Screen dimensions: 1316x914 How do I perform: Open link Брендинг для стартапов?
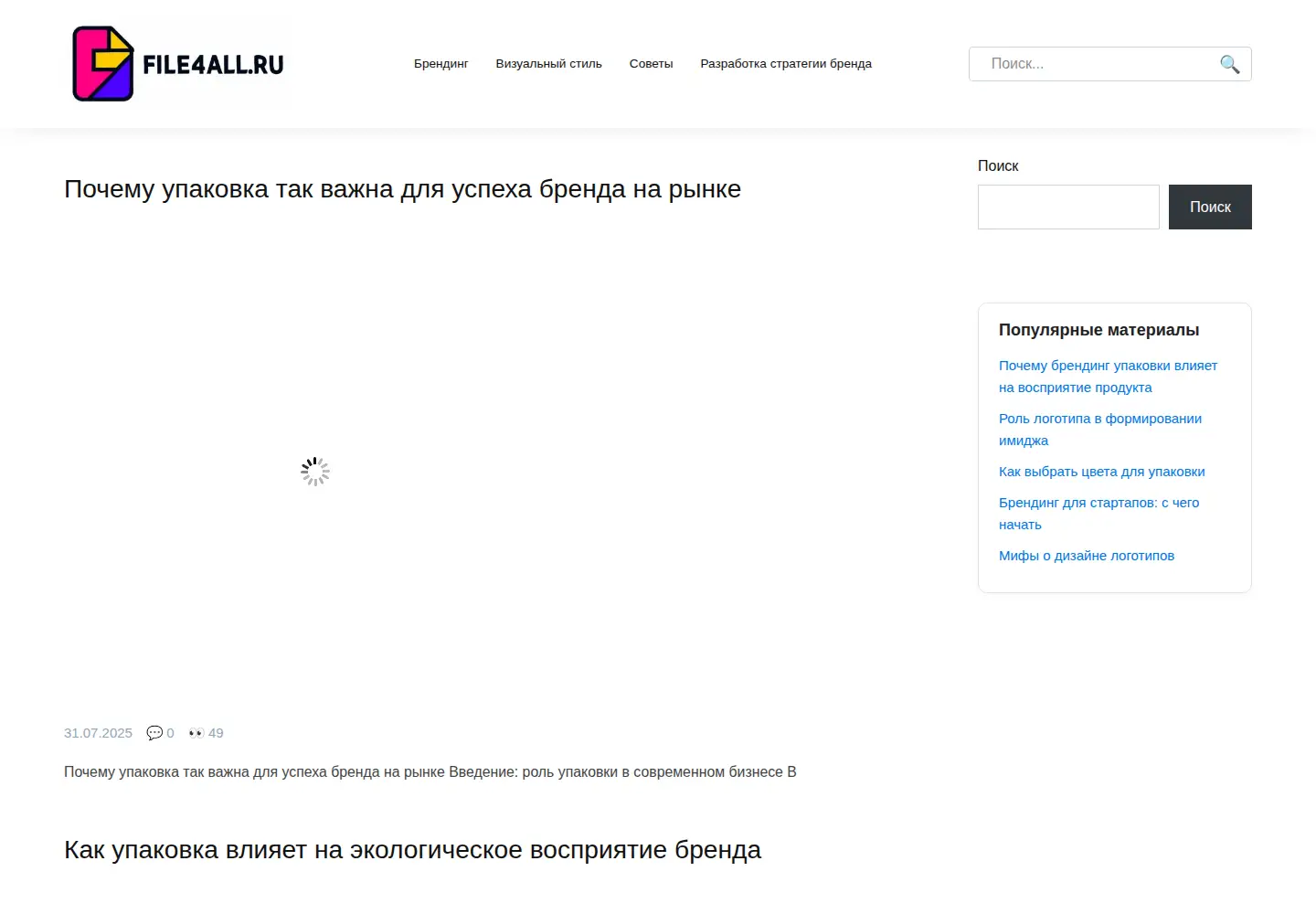coord(1098,514)
